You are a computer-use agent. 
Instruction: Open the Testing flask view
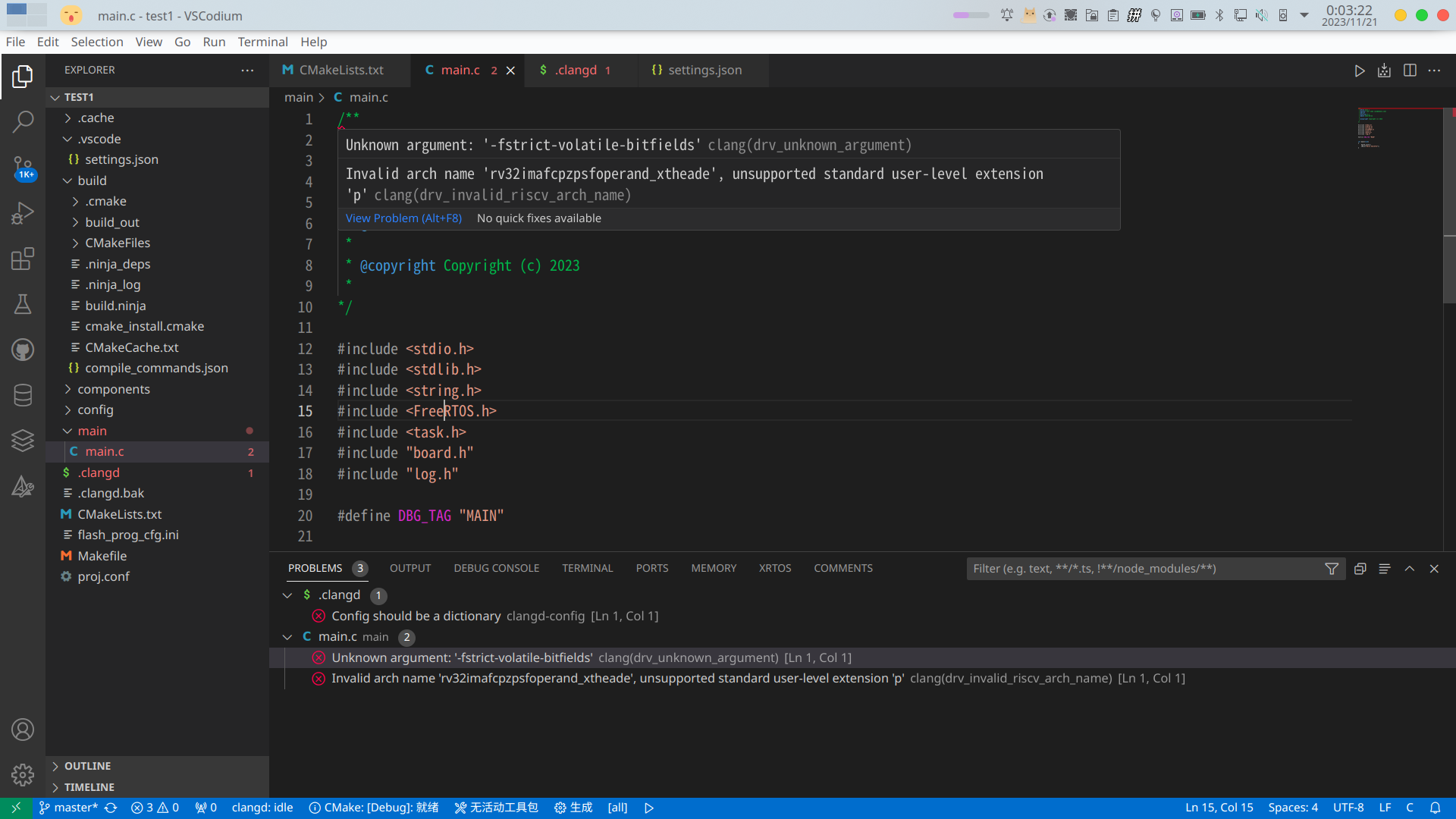pos(23,304)
